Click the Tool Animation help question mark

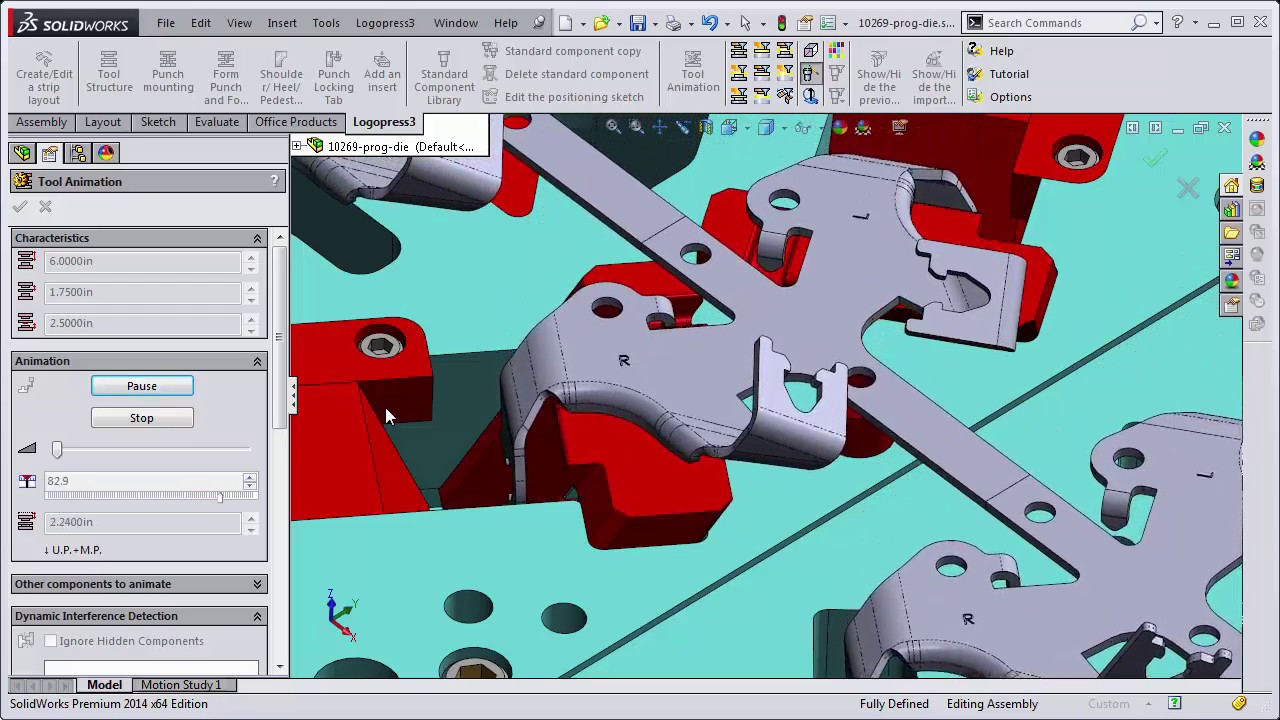point(274,181)
